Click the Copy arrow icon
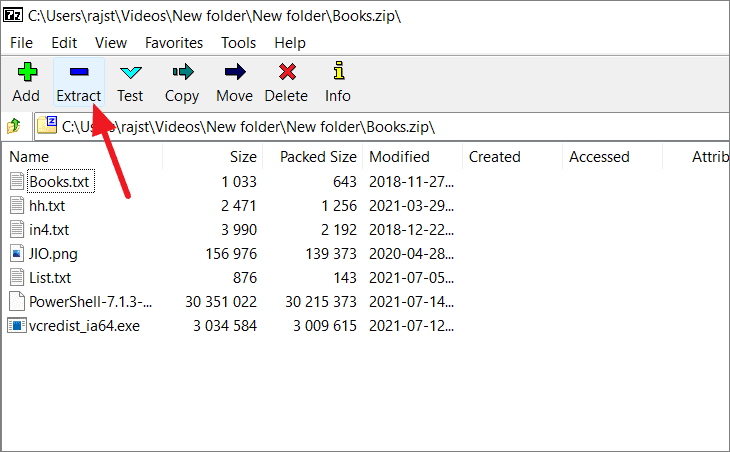The width and height of the screenshot is (730, 452). 182,72
